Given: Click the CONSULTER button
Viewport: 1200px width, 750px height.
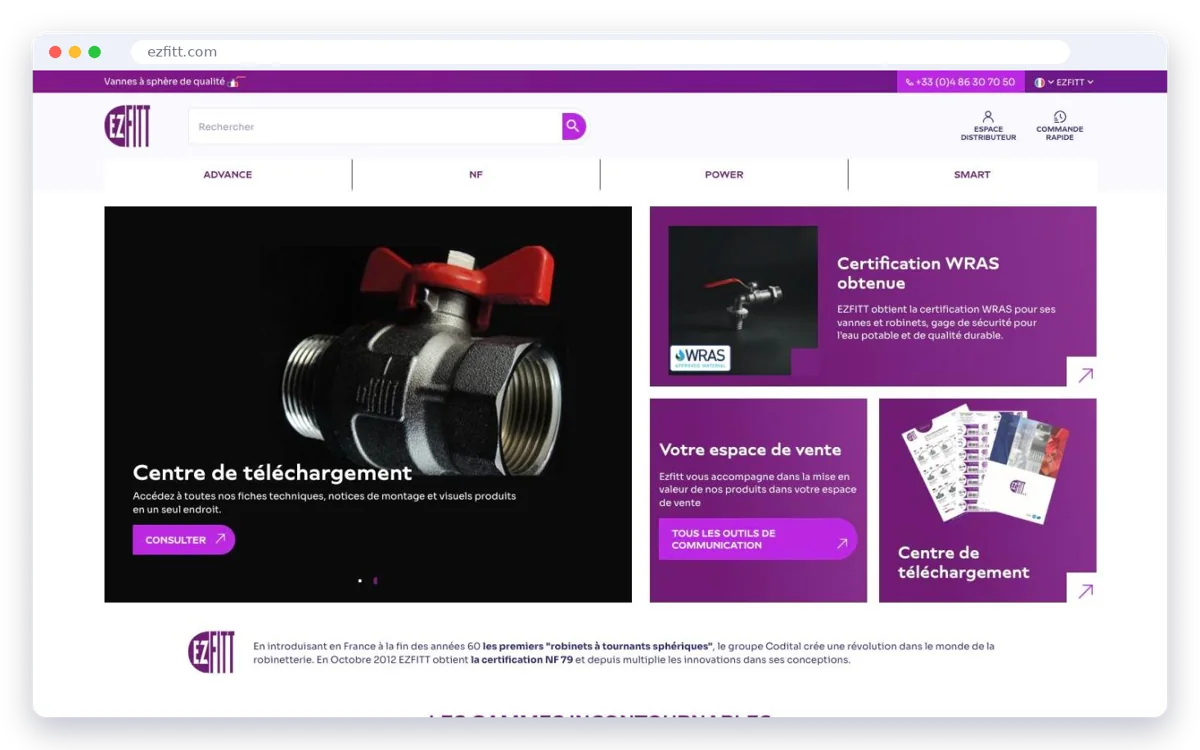Looking at the screenshot, I should (184, 540).
